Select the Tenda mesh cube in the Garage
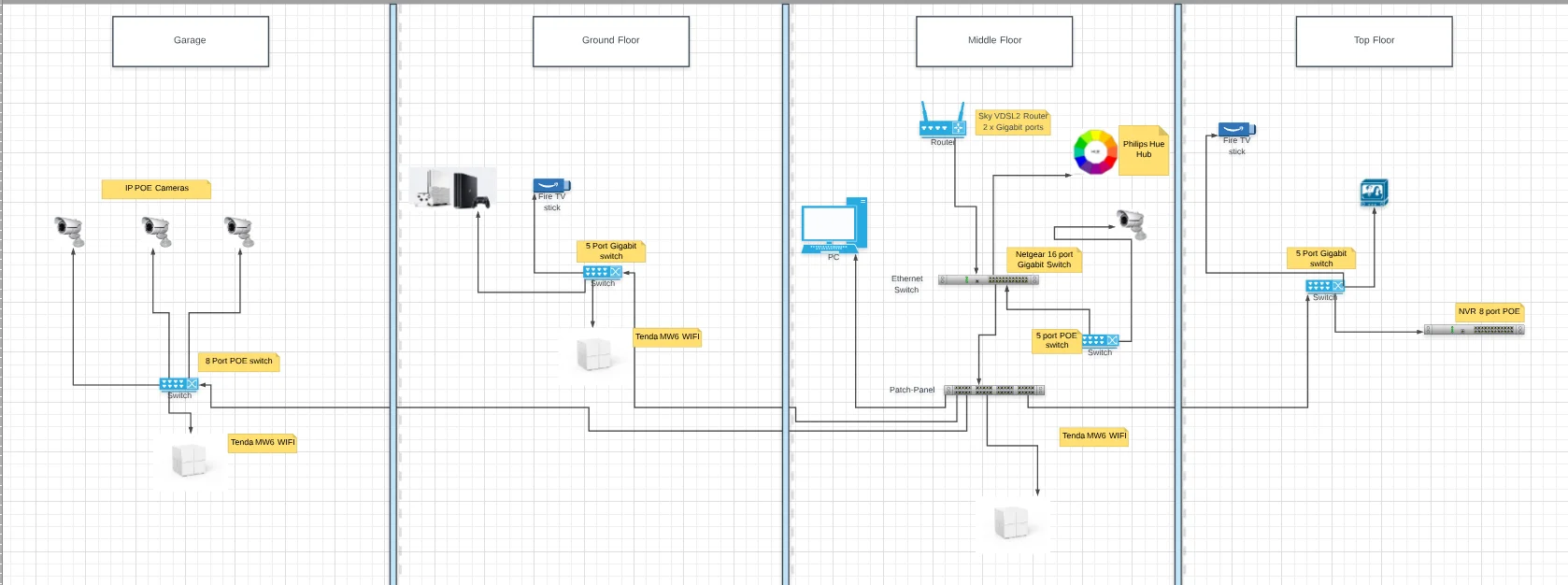Image resolution: width=1568 pixels, height=585 pixels. 190,461
